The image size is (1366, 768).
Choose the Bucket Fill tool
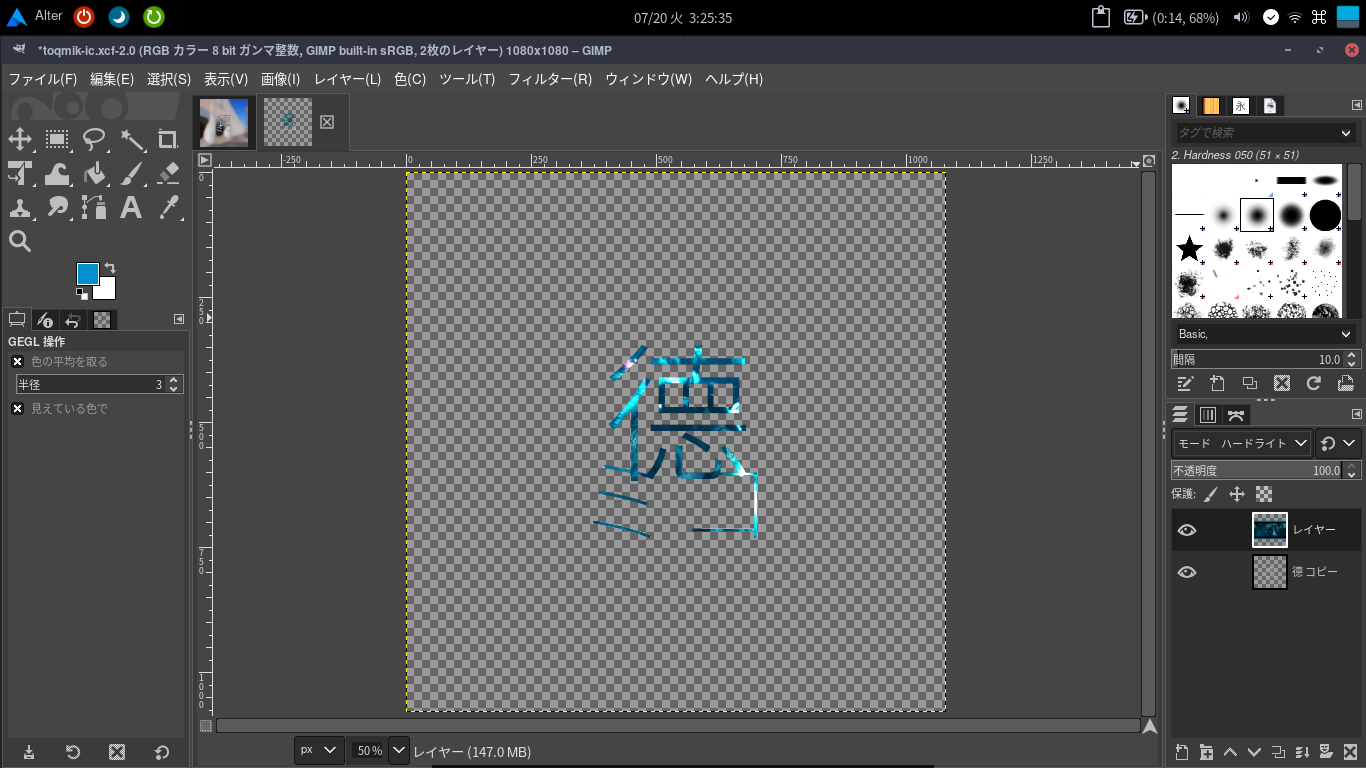click(x=95, y=174)
